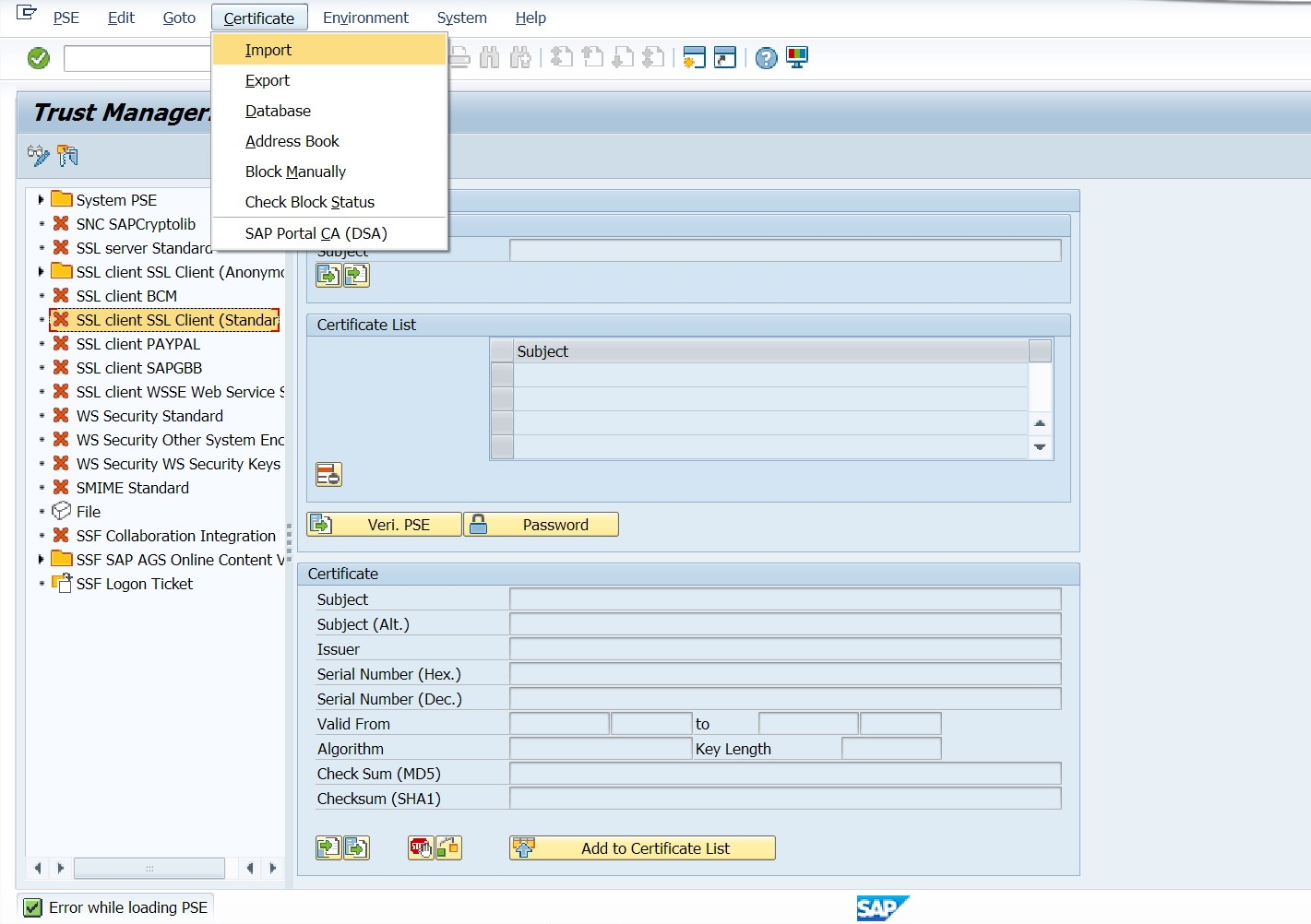Viewport: 1311px width, 924px height.
Task: Click the second icon under the Trust Manager title
Action: 67,155
